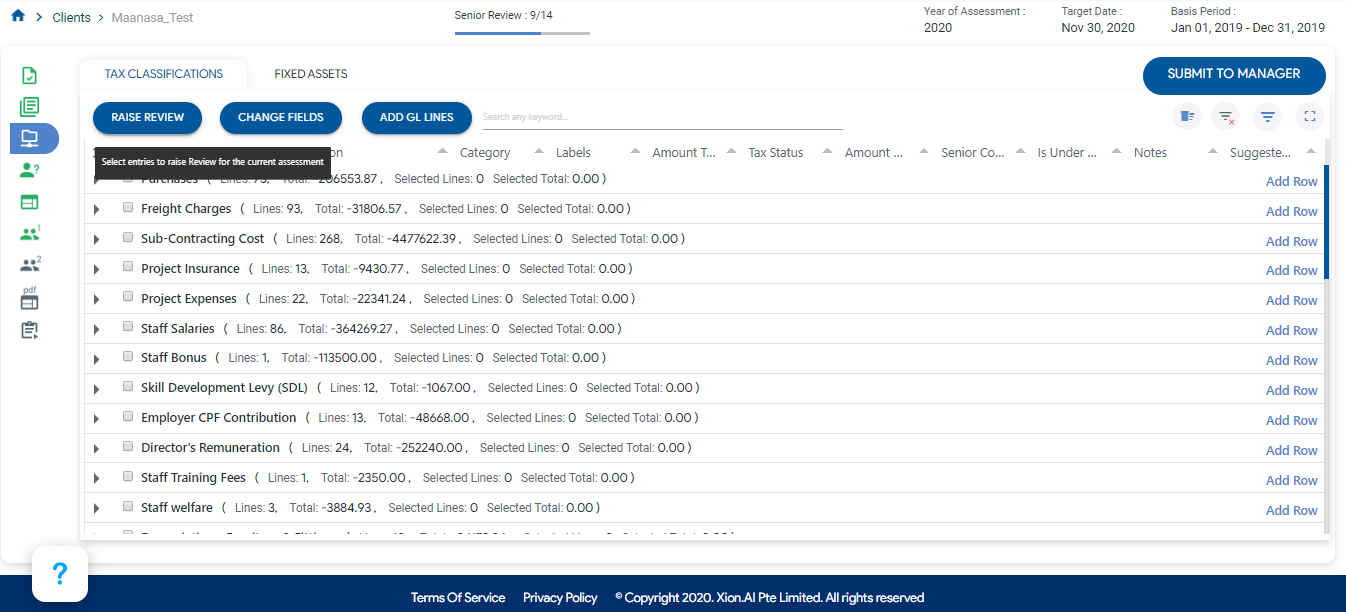1346x612 pixels.
Task: Click the home icon in breadcrumb
Action: (x=17, y=17)
